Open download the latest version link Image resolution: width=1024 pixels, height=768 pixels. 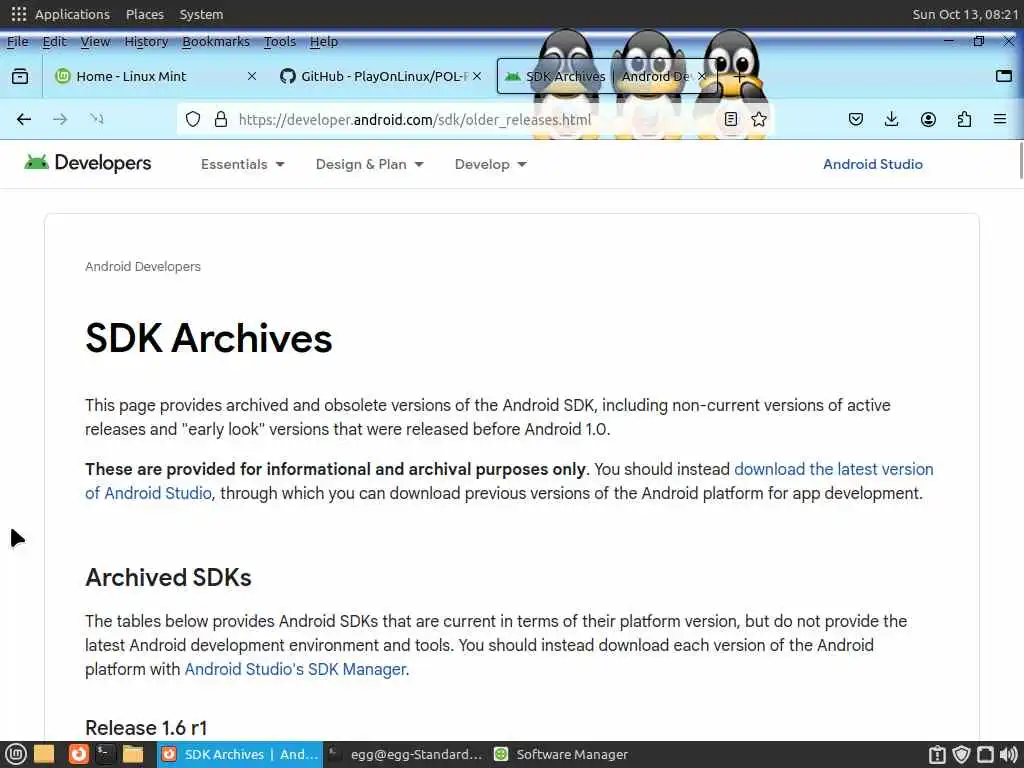[833, 470]
